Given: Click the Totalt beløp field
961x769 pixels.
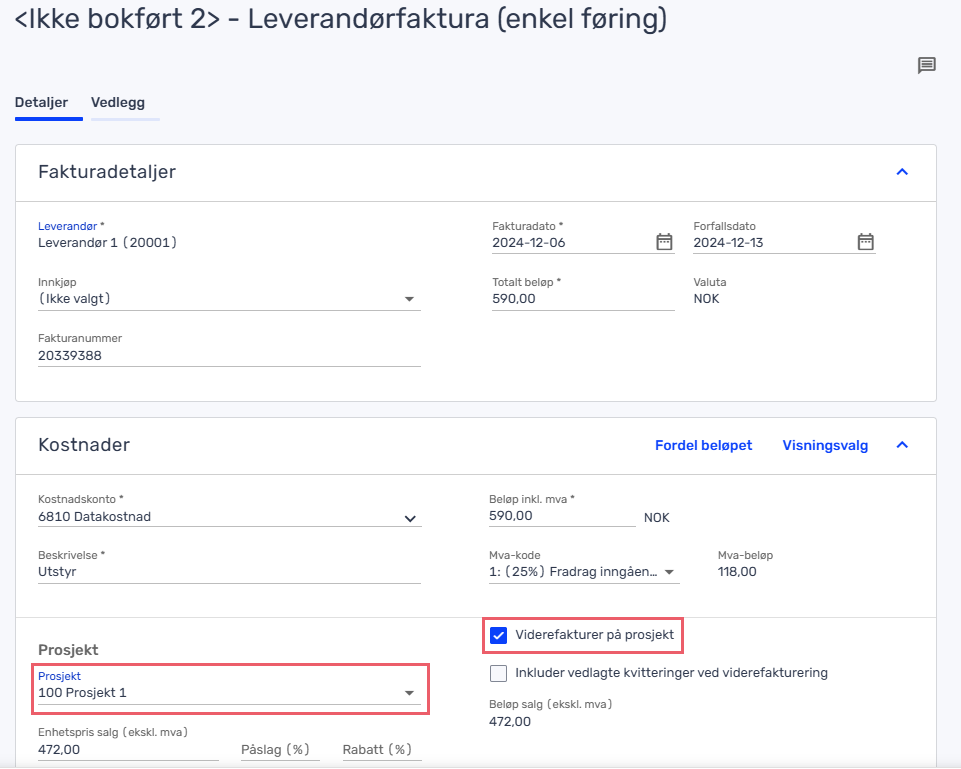Looking at the screenshot, I should click(x=583, y=299).
